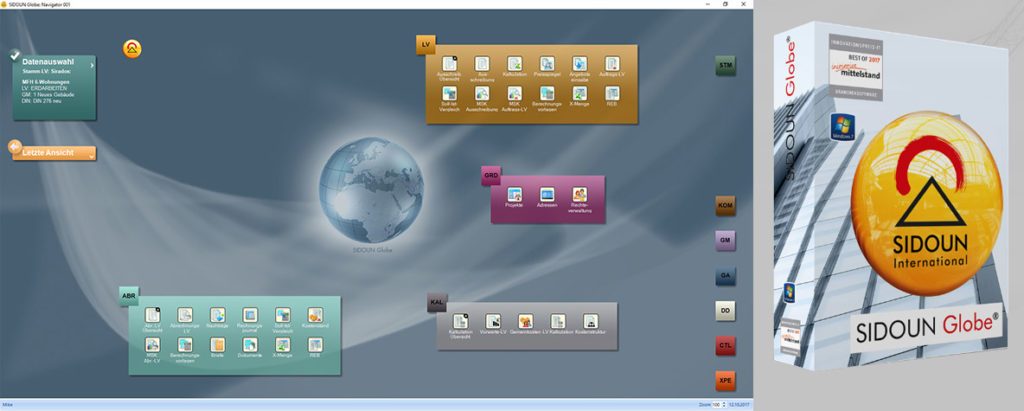Open the Kalkulation icon in LV panel
This screenshot has height=411, width=1024.
click(x=514, y=65)
